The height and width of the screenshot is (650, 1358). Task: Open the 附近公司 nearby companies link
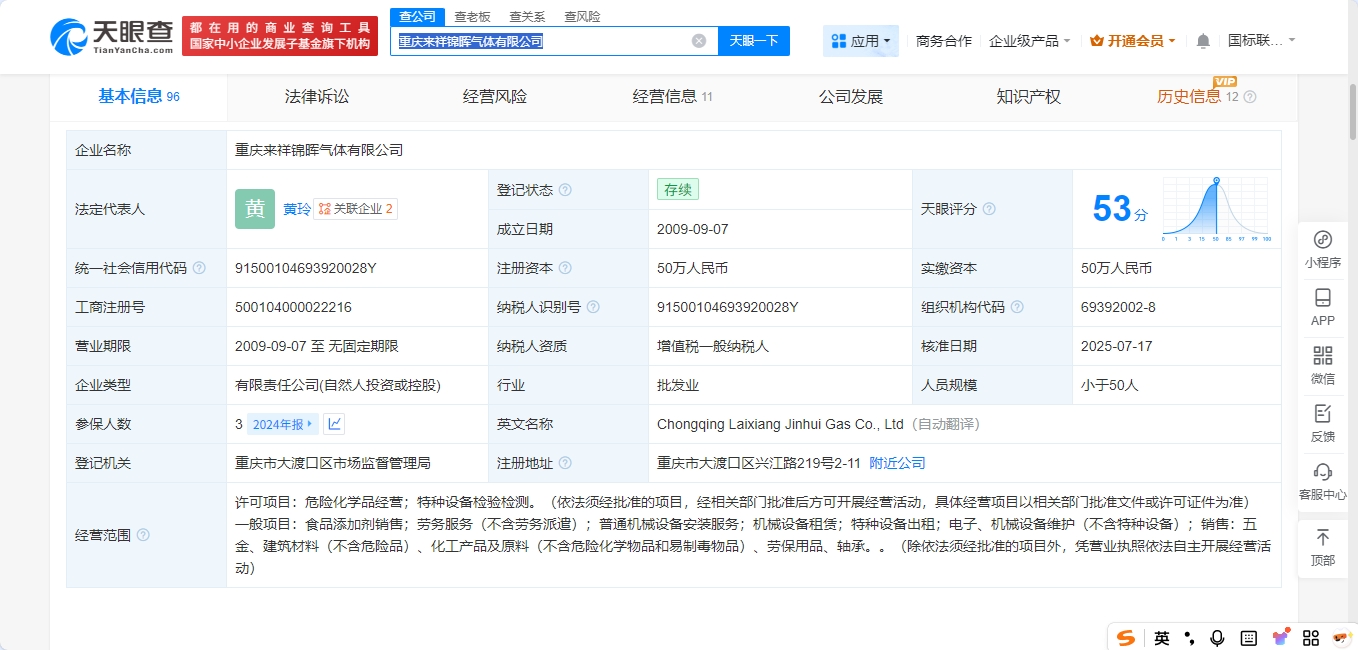[x=897, y=463]
